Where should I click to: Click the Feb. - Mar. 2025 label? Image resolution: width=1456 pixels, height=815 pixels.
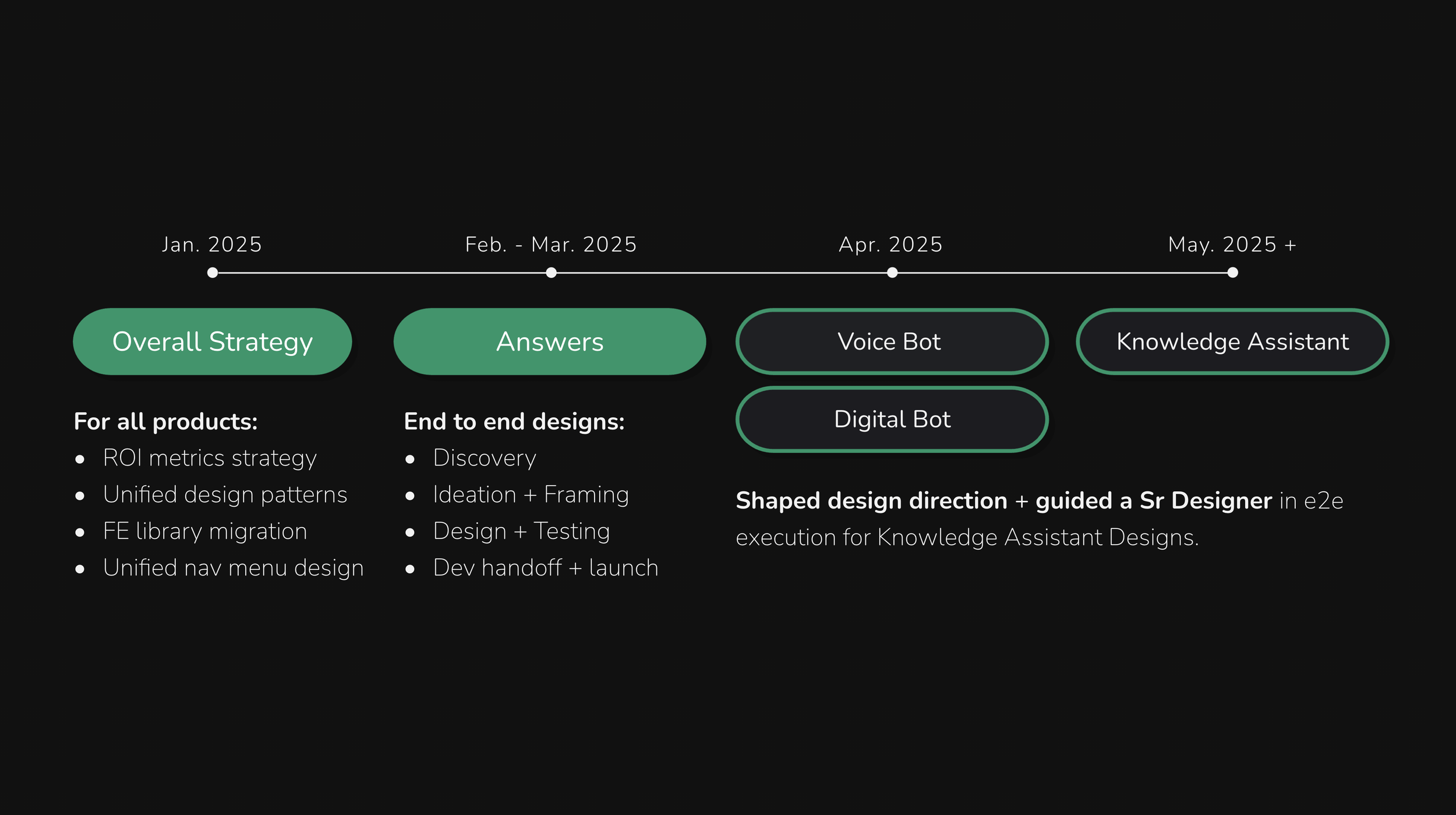[551, 245]
